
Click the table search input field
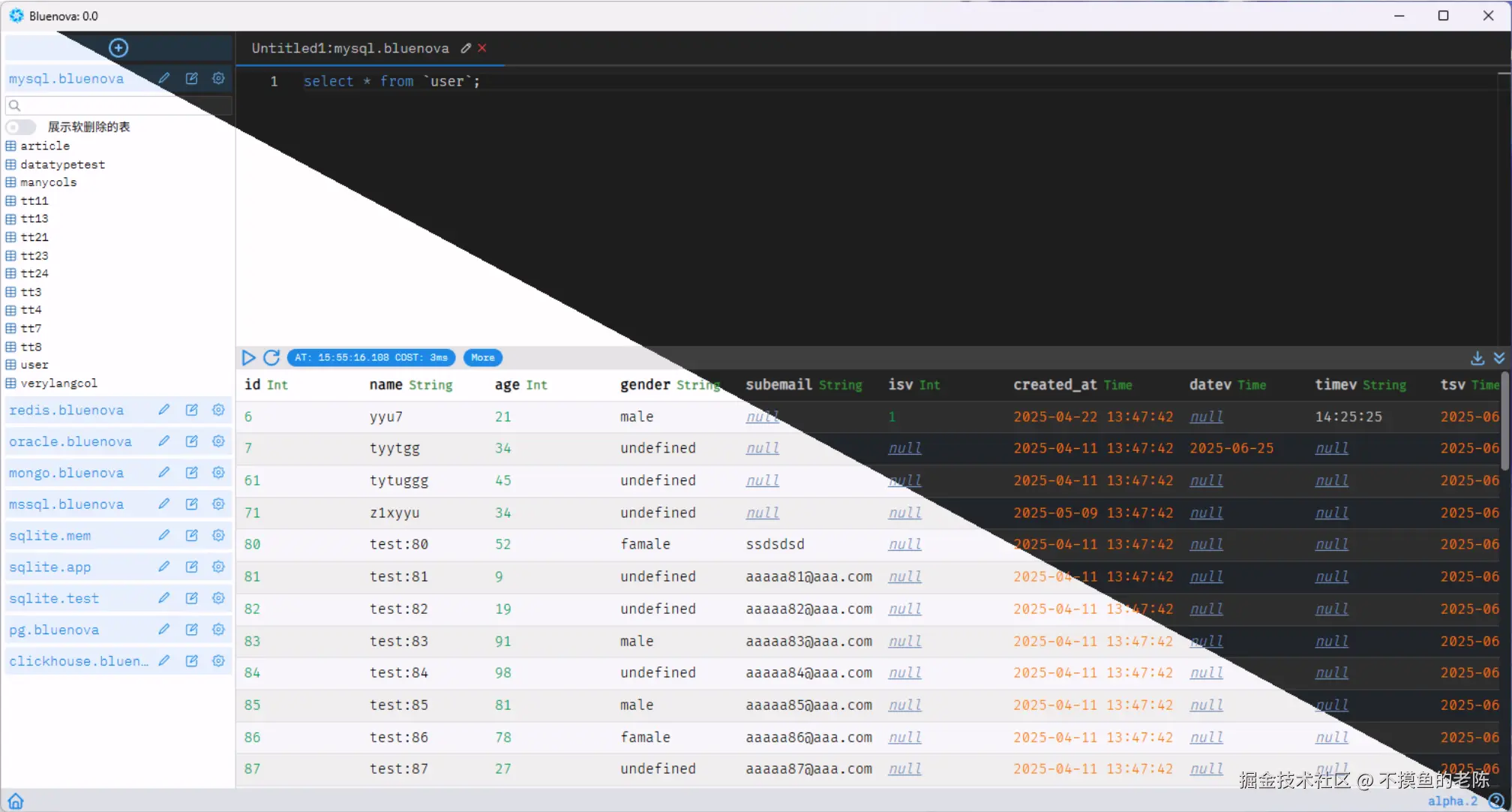120,106
